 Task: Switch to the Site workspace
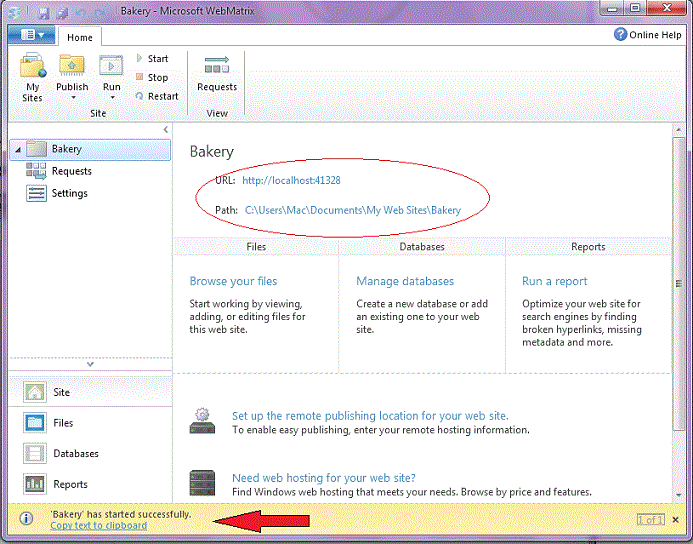tap(90, 392)
